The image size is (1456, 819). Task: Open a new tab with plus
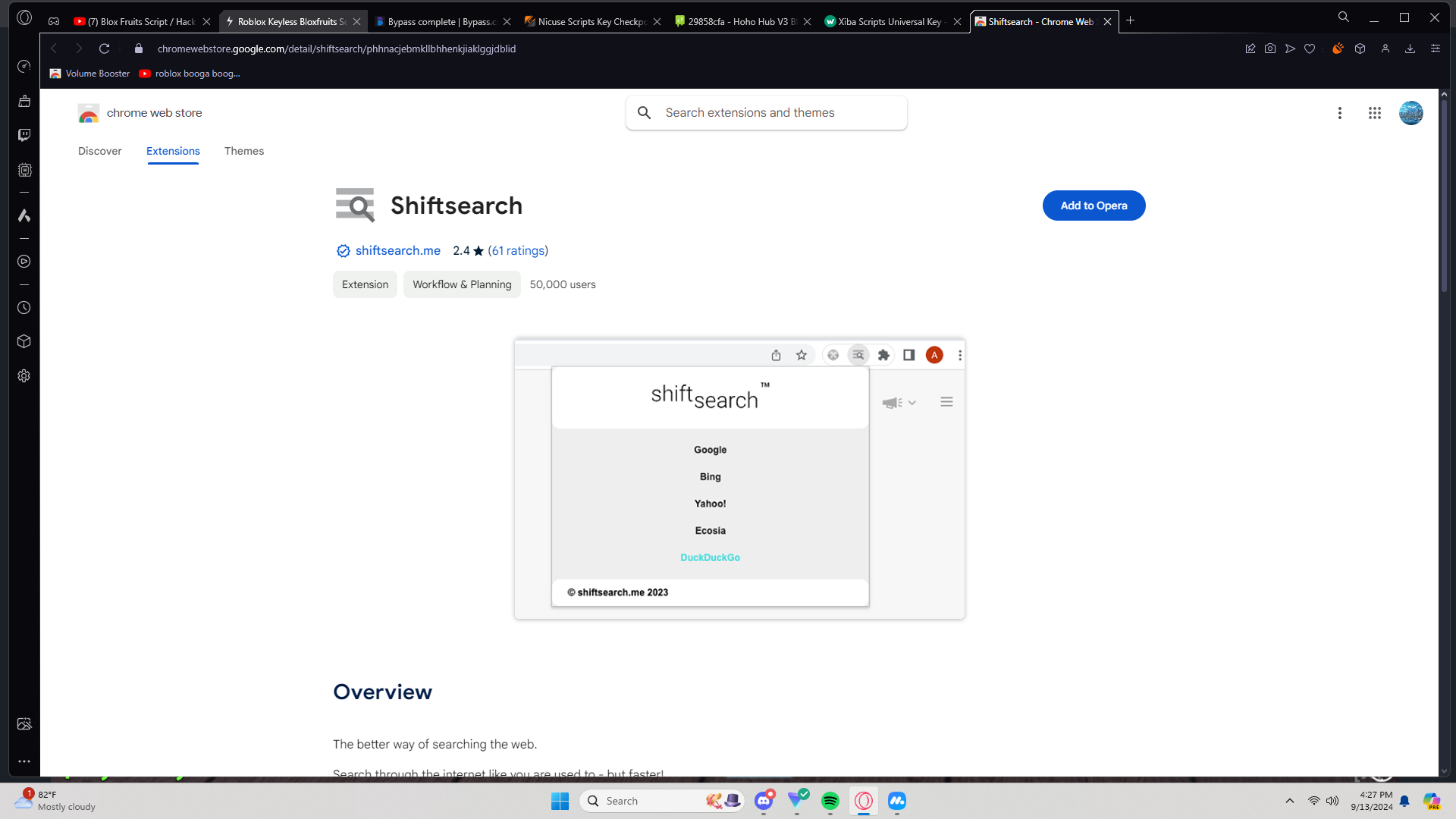[1131, 20]
